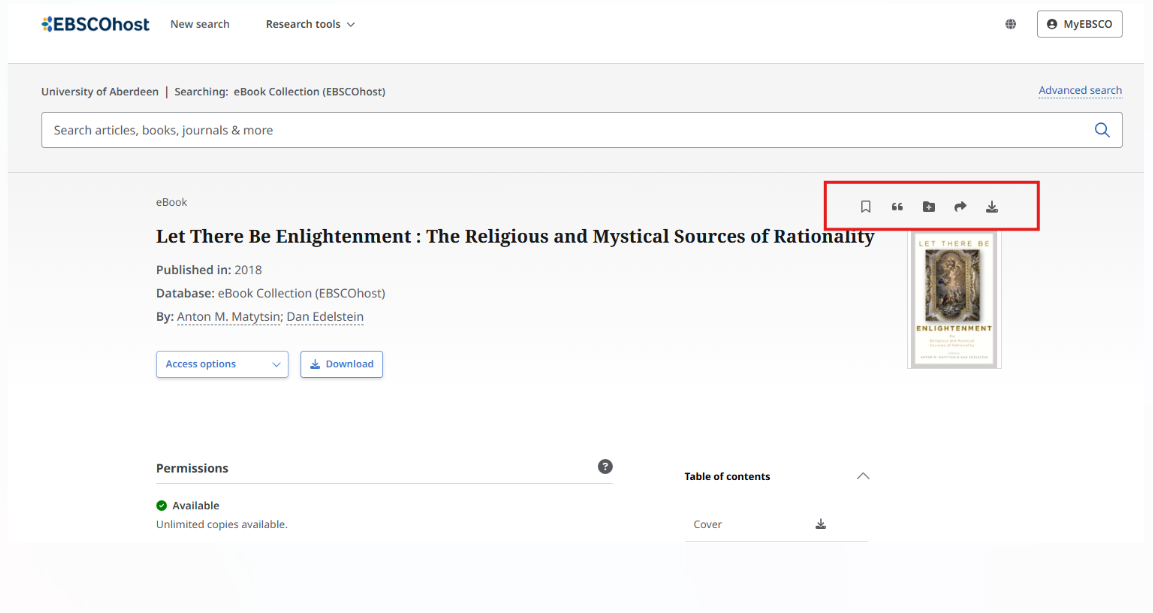This screenshot has height=613, width=1153.
Task: Click the download icon in the top toolbar
Action: click(992, 207)
